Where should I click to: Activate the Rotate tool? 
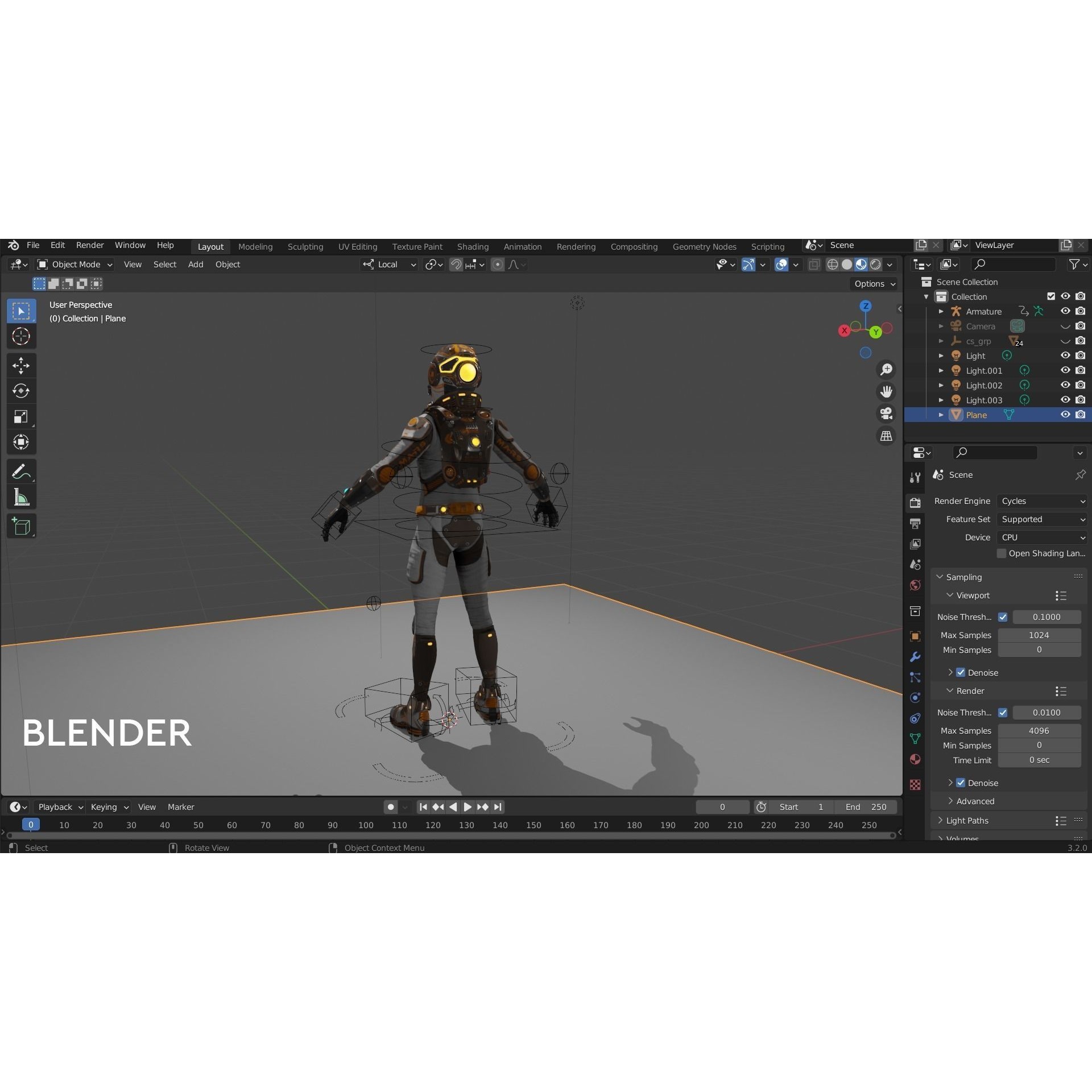(21, 391)
